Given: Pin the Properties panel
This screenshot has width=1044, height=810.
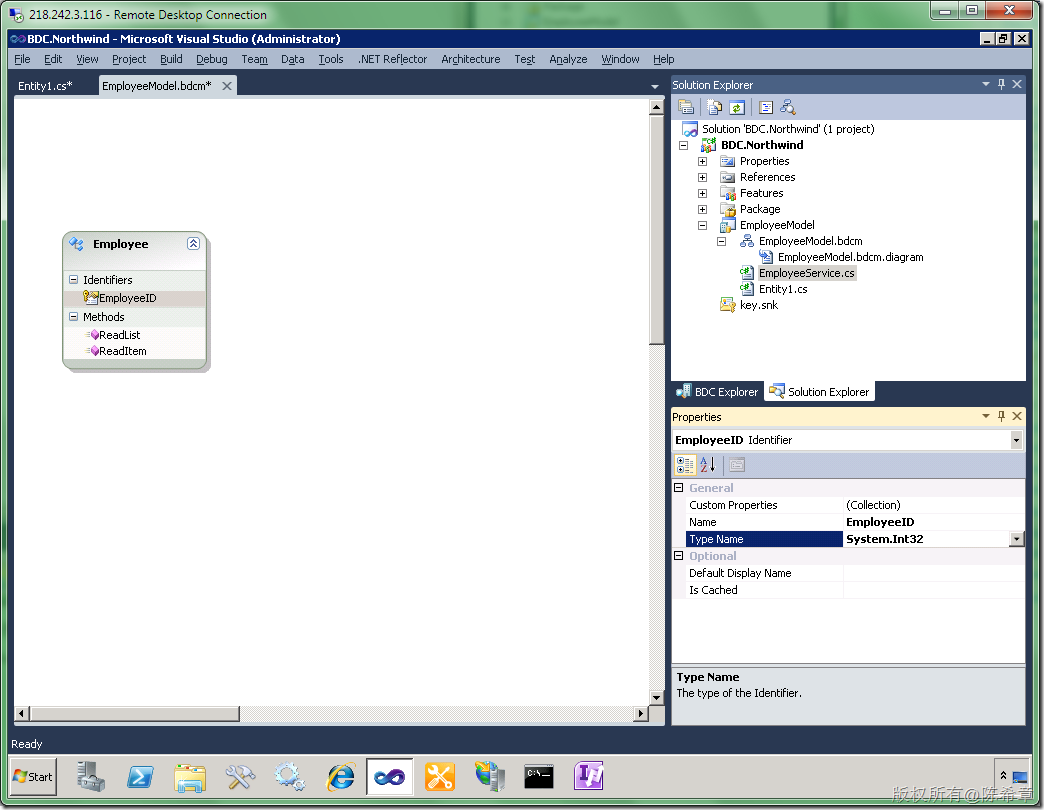Looking at the screenshot, I should [1001, 416].
